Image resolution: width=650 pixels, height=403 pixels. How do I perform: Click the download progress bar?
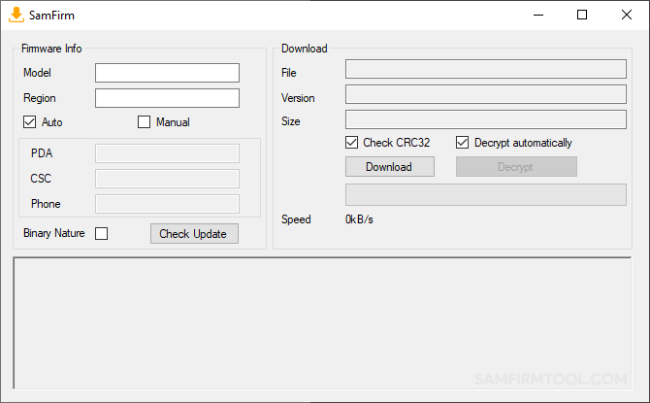click(x=486, y=195)
